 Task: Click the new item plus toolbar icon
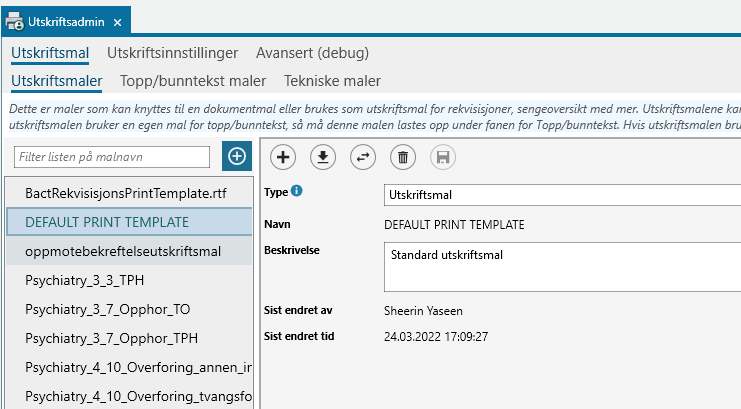[x=283, y=156]
